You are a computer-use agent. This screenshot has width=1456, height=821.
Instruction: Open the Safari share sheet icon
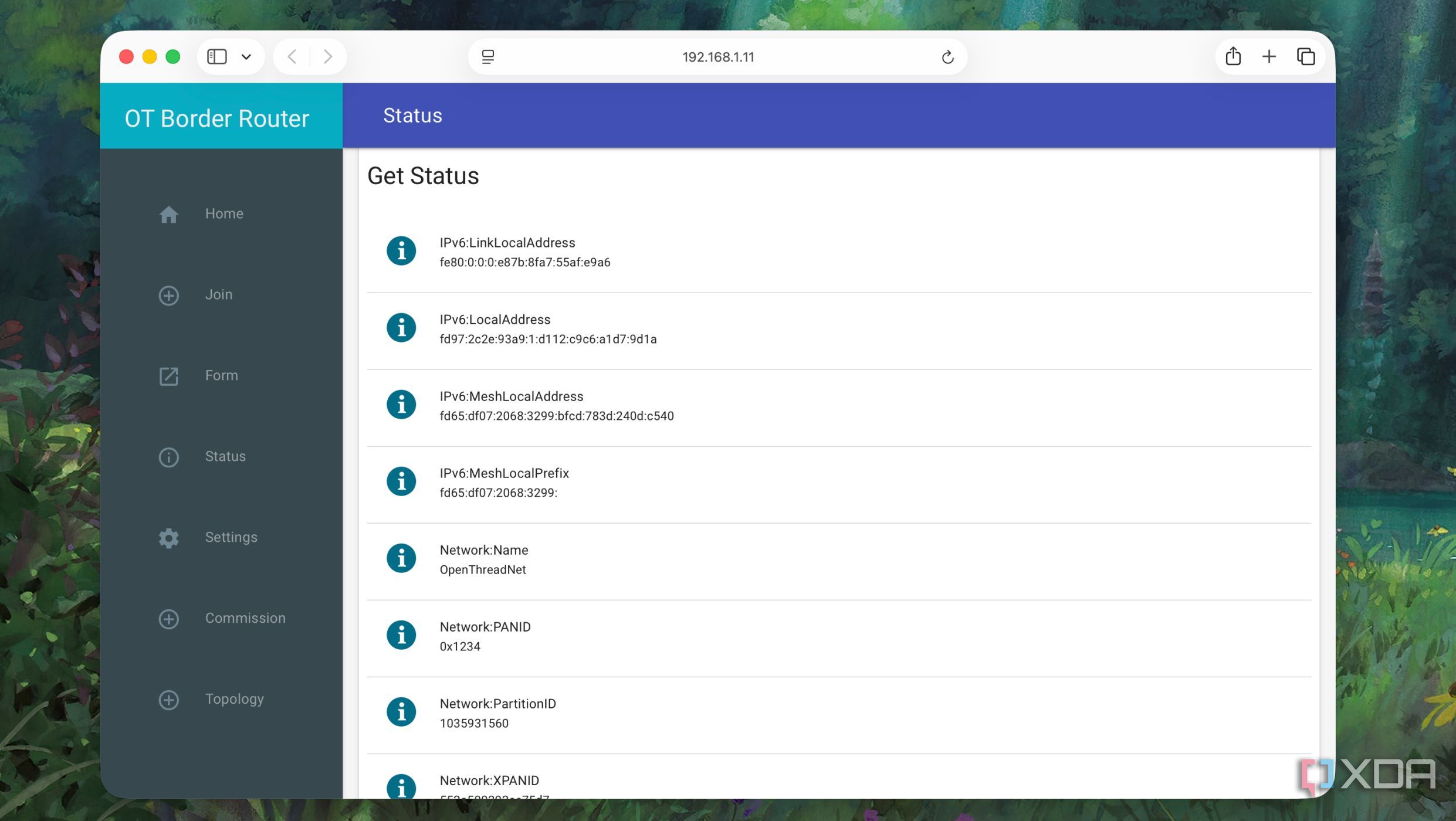[1233, 56]
